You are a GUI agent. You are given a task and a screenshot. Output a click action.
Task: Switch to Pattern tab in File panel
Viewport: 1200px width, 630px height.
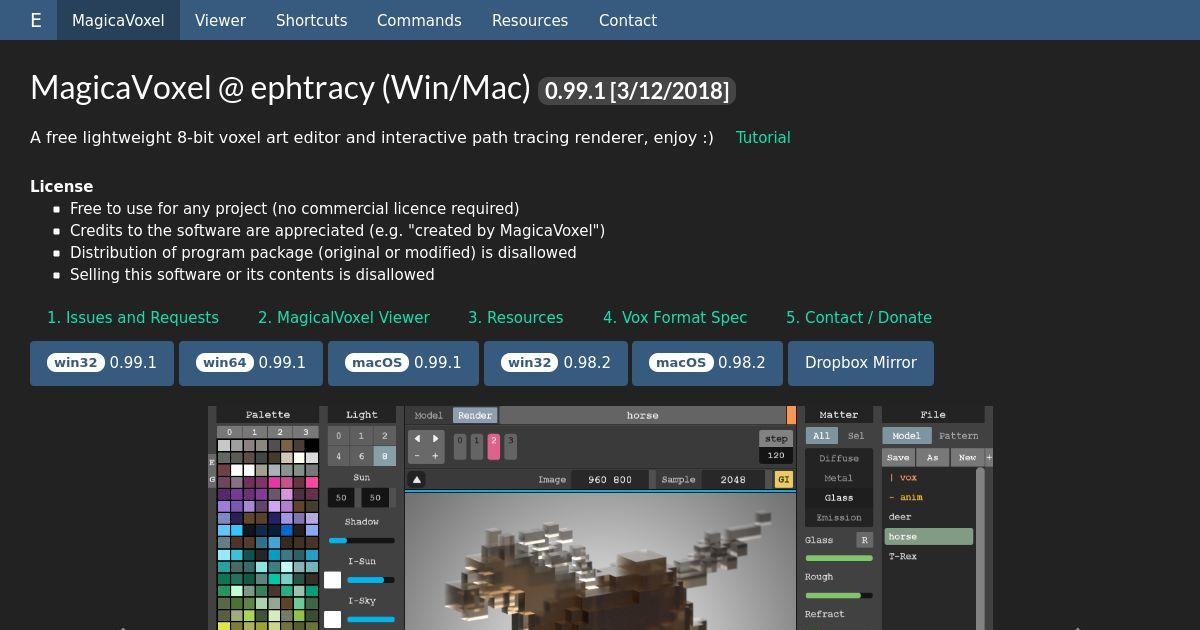(959, 436)
